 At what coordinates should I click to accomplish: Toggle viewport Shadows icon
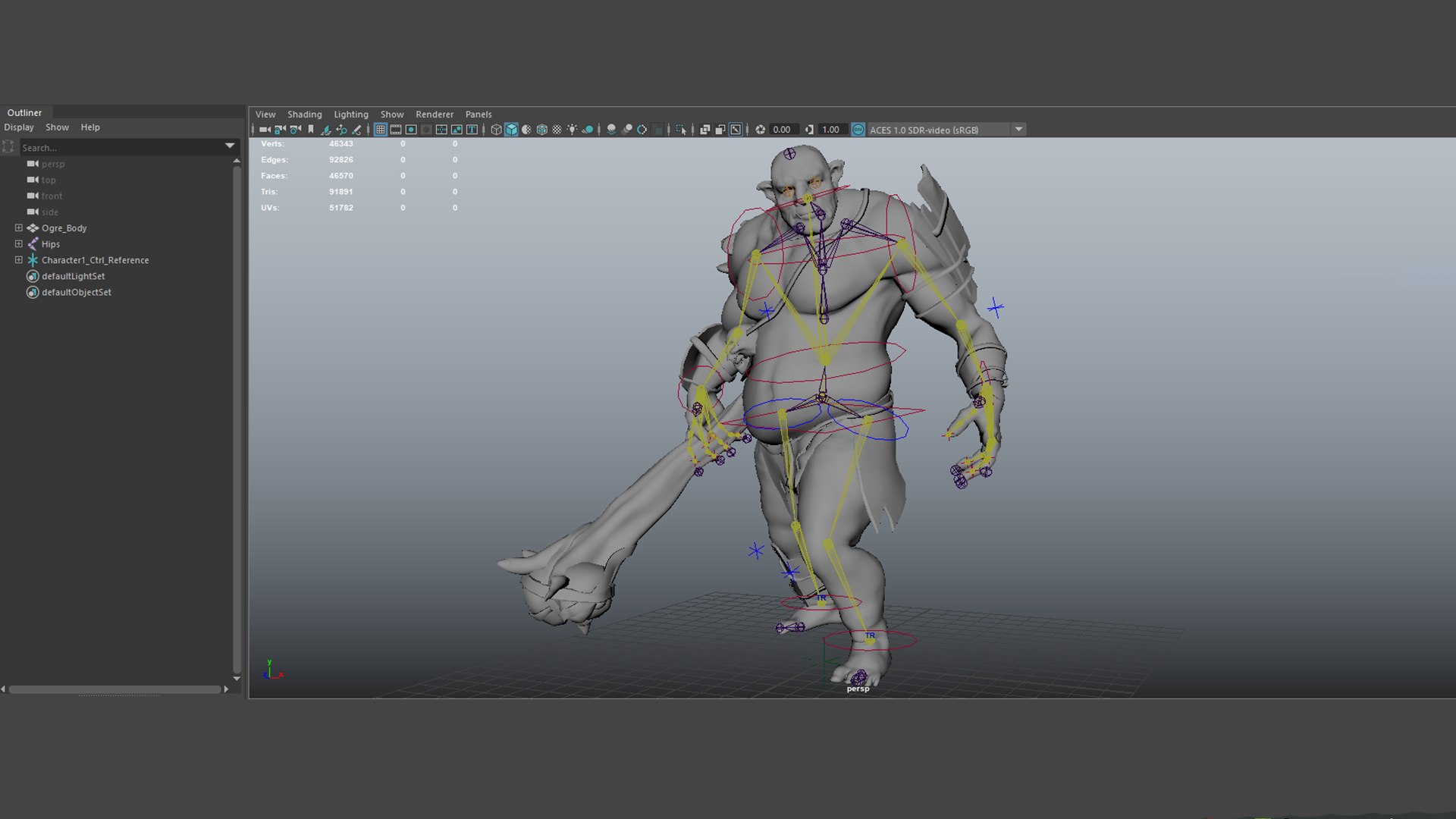point(588,130)
